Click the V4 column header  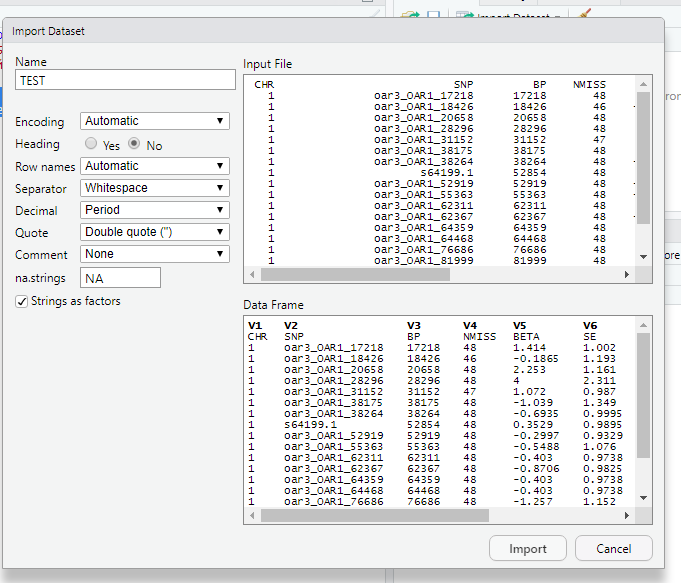[470, 325]
